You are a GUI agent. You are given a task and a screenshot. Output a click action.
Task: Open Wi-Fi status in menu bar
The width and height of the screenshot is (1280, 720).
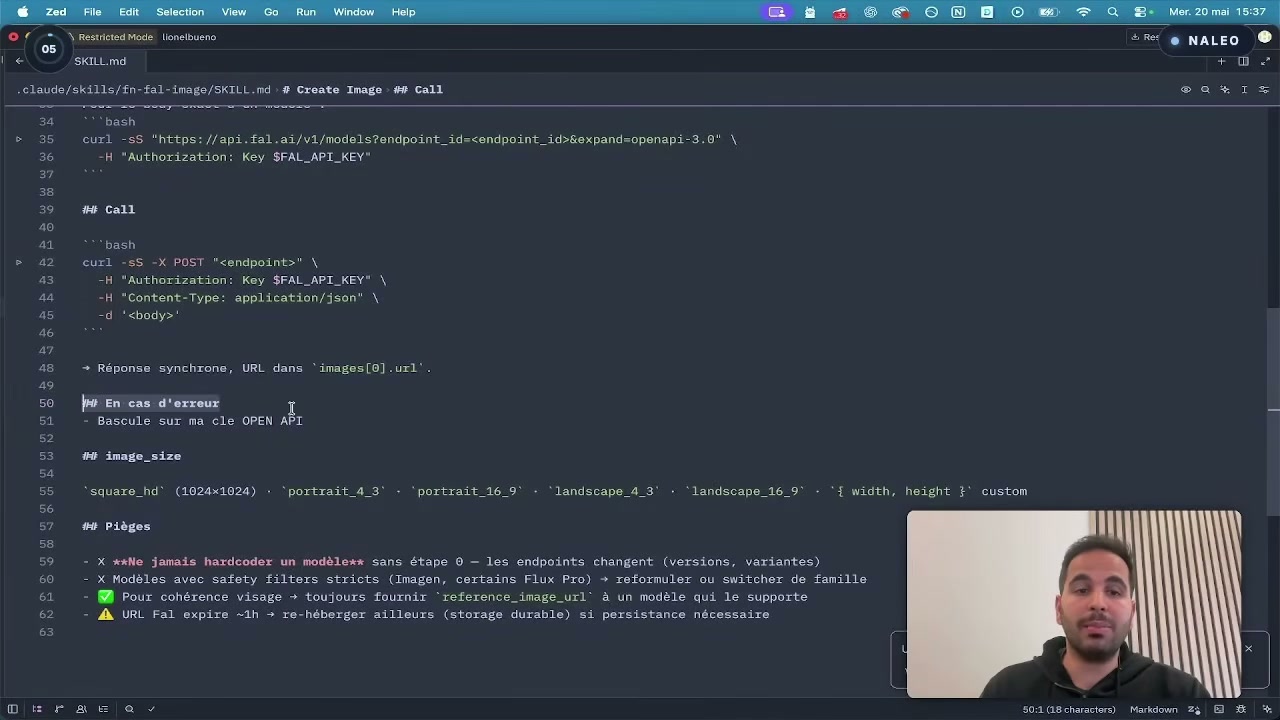pyautogui.click(x=1083, y=12)
